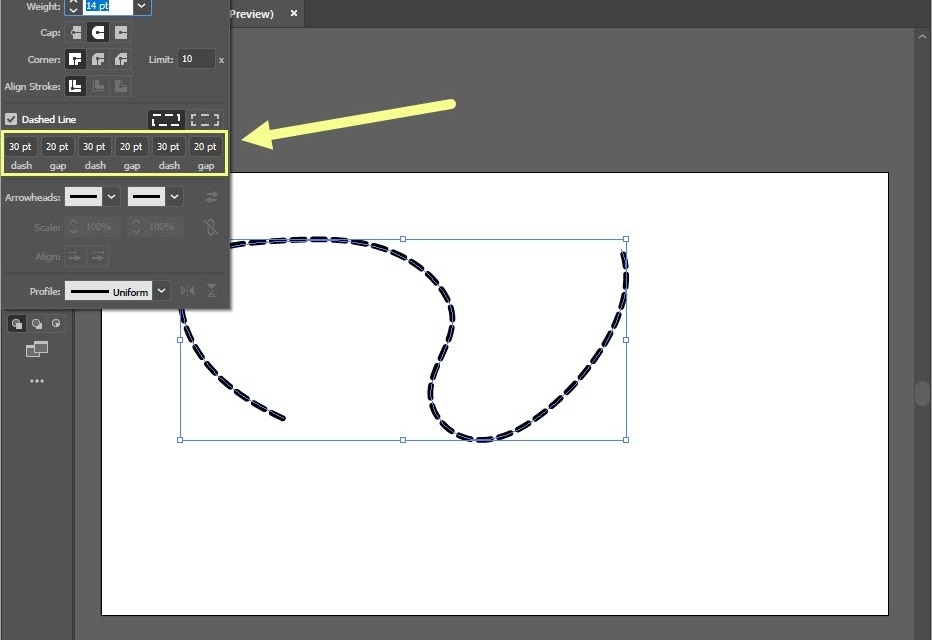
Task: Expand the end Arrowheads dropdown
Action: (x=175, y=197)
